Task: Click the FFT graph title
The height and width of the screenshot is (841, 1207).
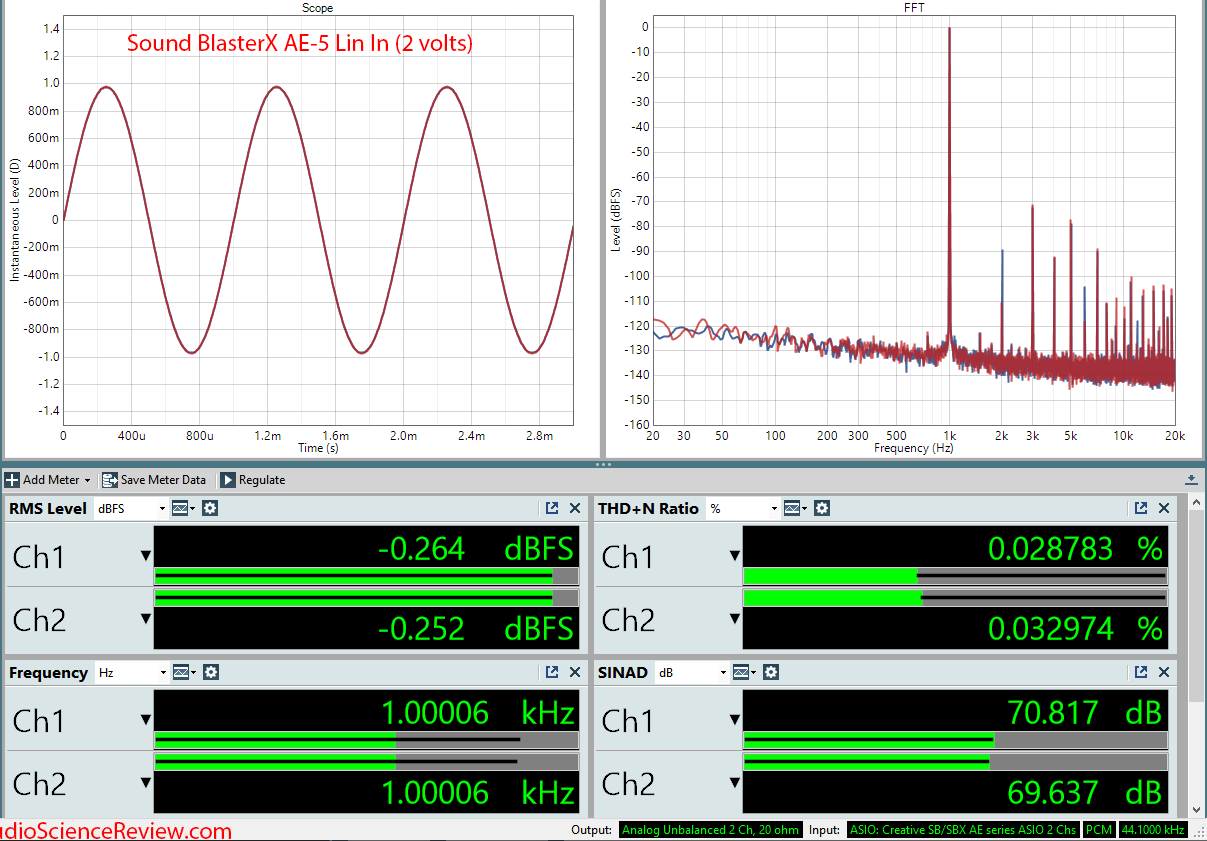Action: (x=916, y=8)
